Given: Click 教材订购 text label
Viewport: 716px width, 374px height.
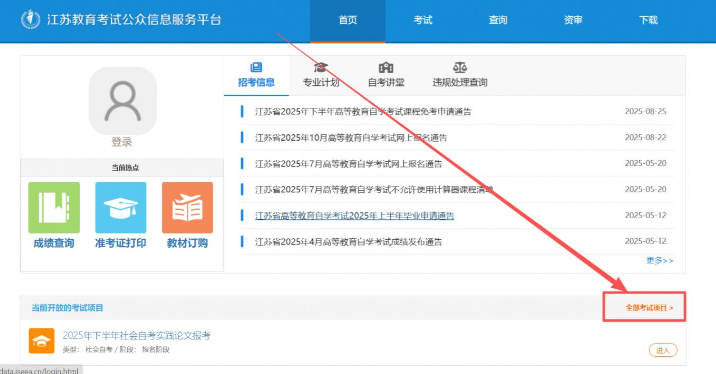Looking at the screenshot, I should point(187,243).
